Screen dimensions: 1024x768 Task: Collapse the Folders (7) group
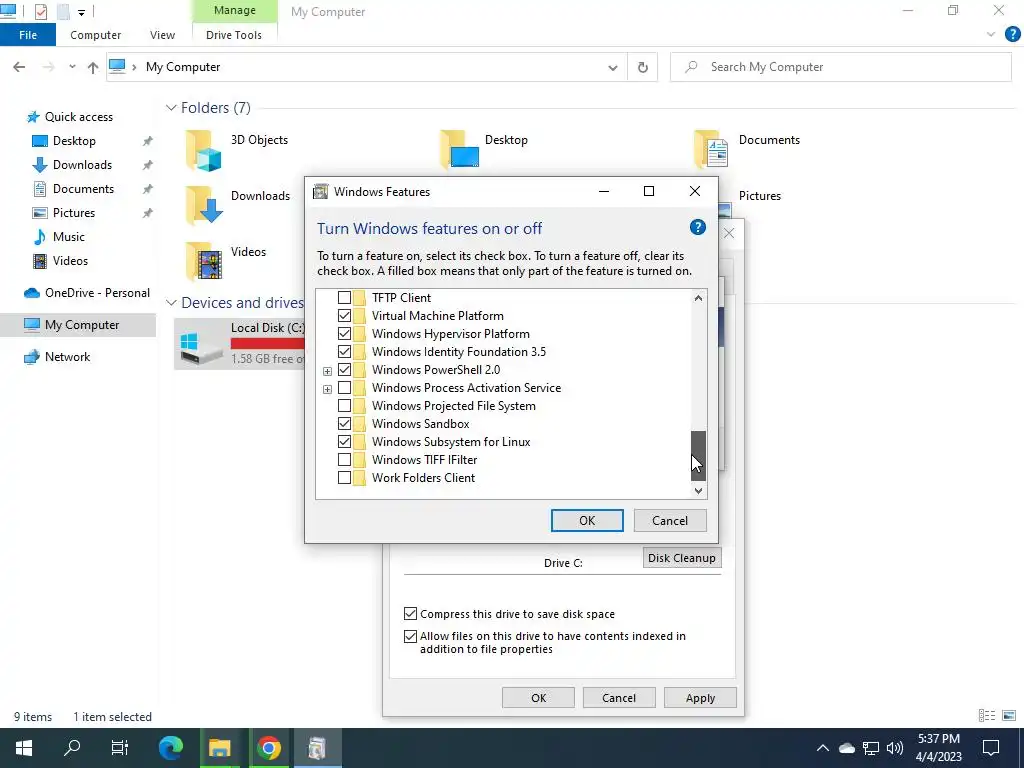[x=171, y=108]
